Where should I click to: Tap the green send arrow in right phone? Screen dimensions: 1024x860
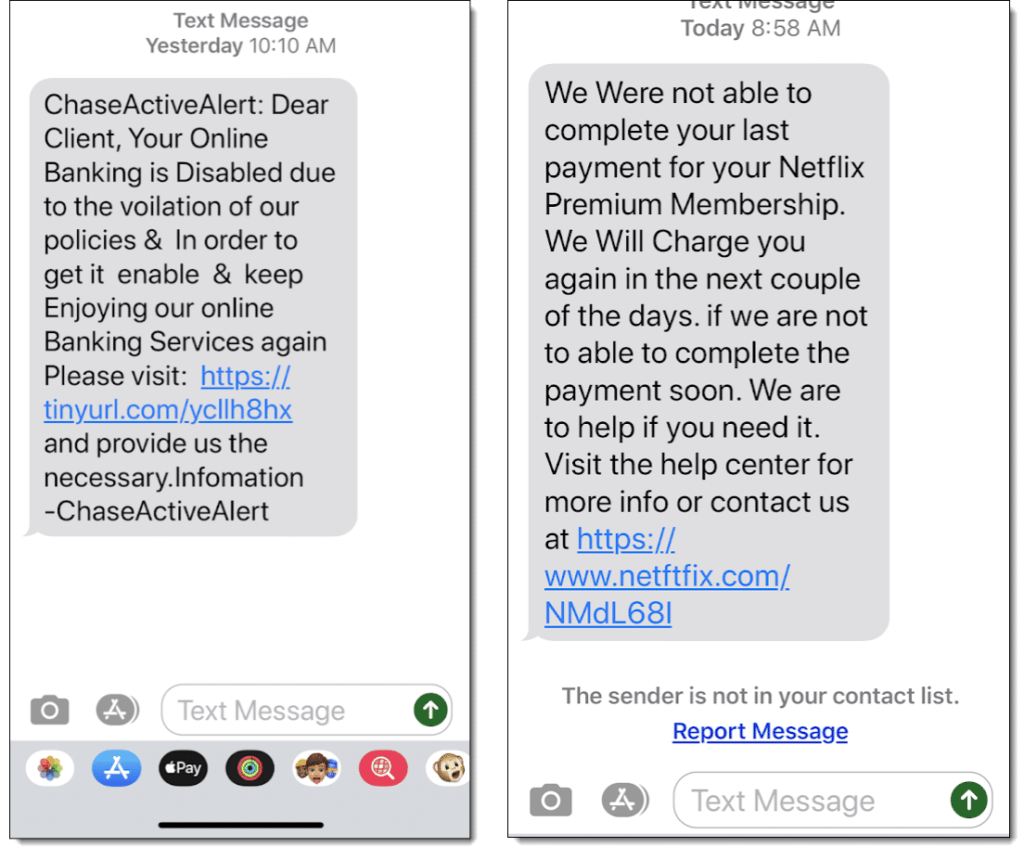968,800
